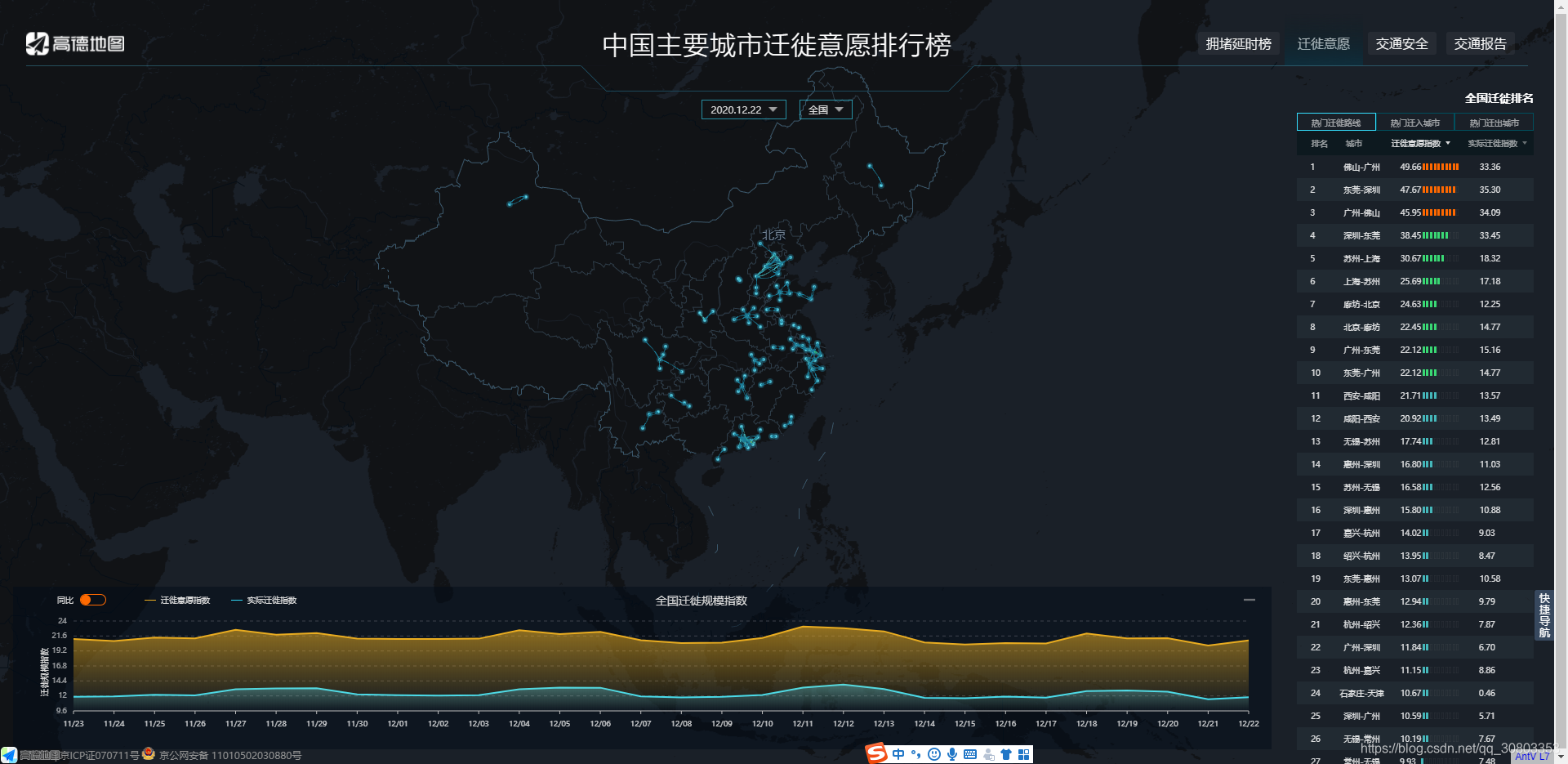Select ranking row 绍兴-杭州
The width and height of the screenshot is (1568, 764).
(1415, 556)
